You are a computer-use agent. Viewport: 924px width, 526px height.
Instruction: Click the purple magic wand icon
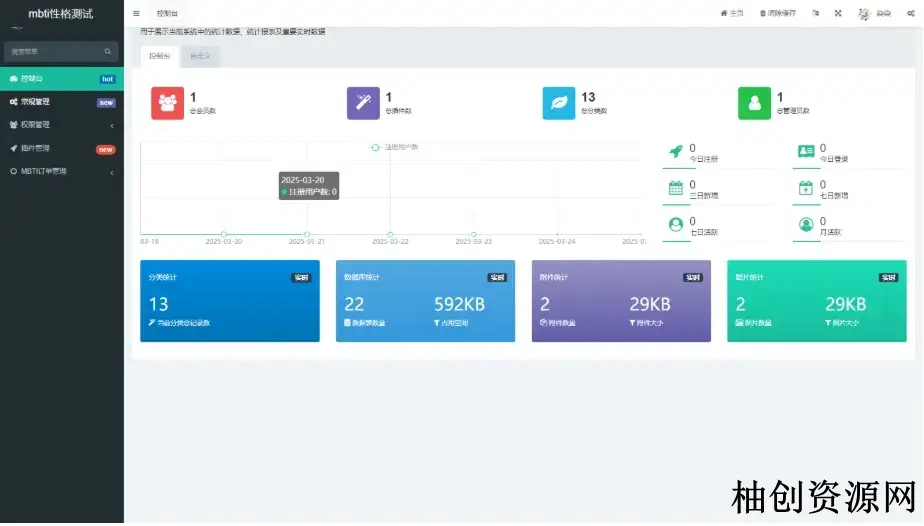click(363, 103)
